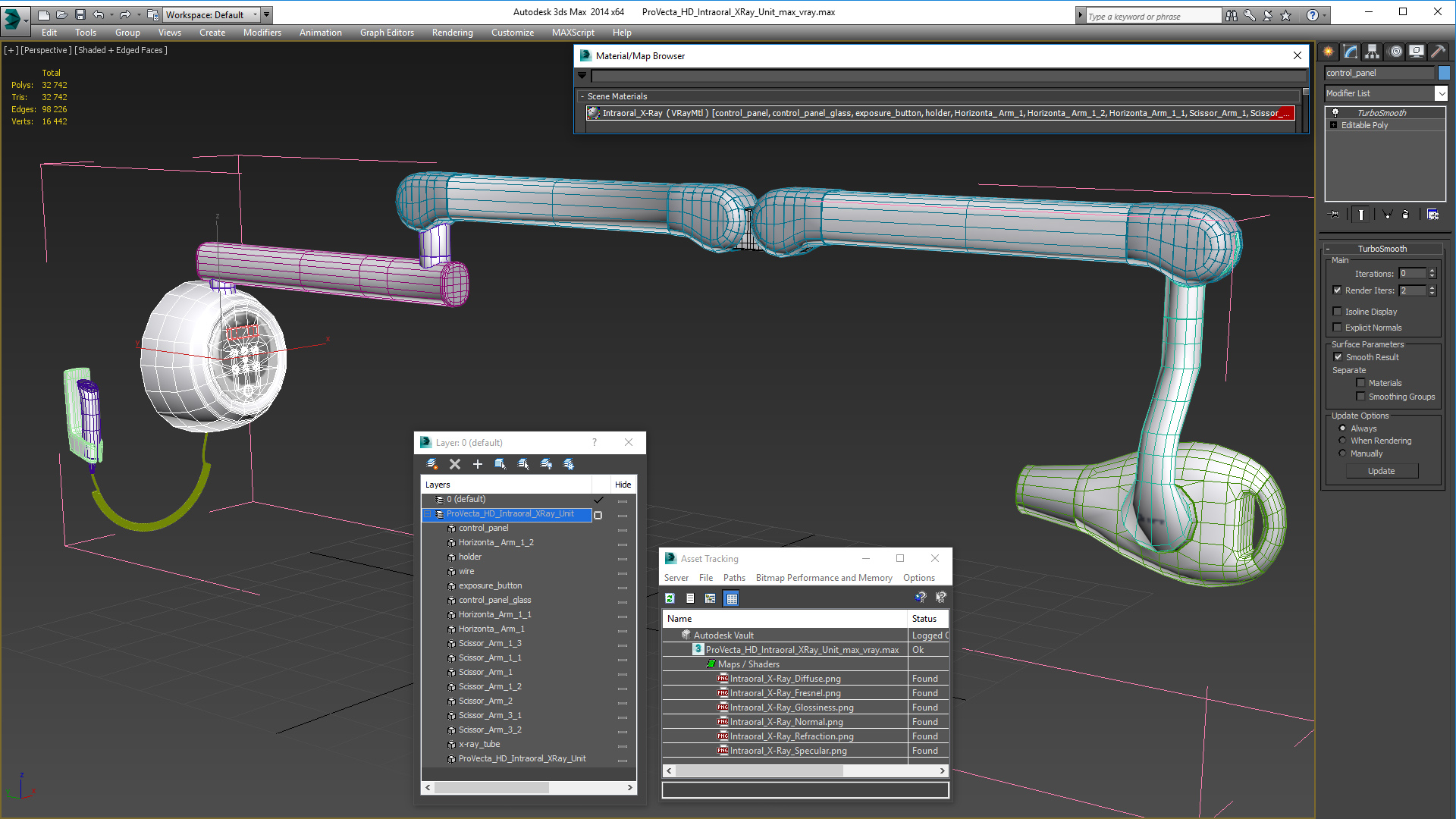Open the Utilities hammer panel tab
The height and width of the screenshot is (819, 1456).
click(1438, 52)
